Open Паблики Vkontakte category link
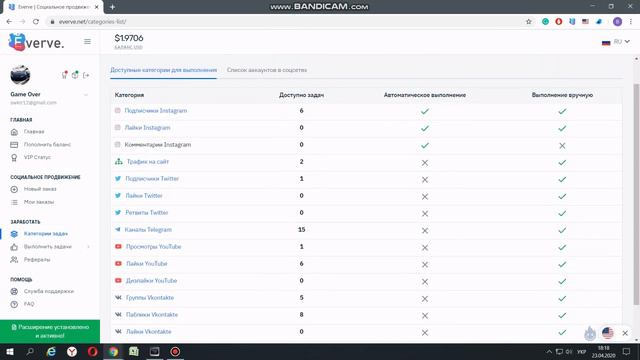Image resolution: width=640 pixels, height=360 pixels. pos(152,315)
